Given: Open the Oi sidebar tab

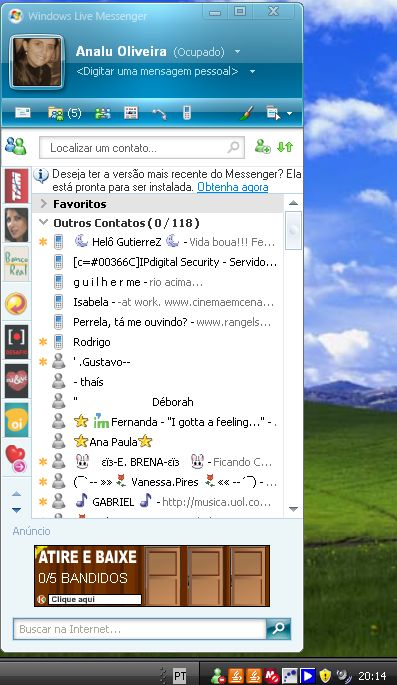Looking at the screenshot, I should 16,420.
